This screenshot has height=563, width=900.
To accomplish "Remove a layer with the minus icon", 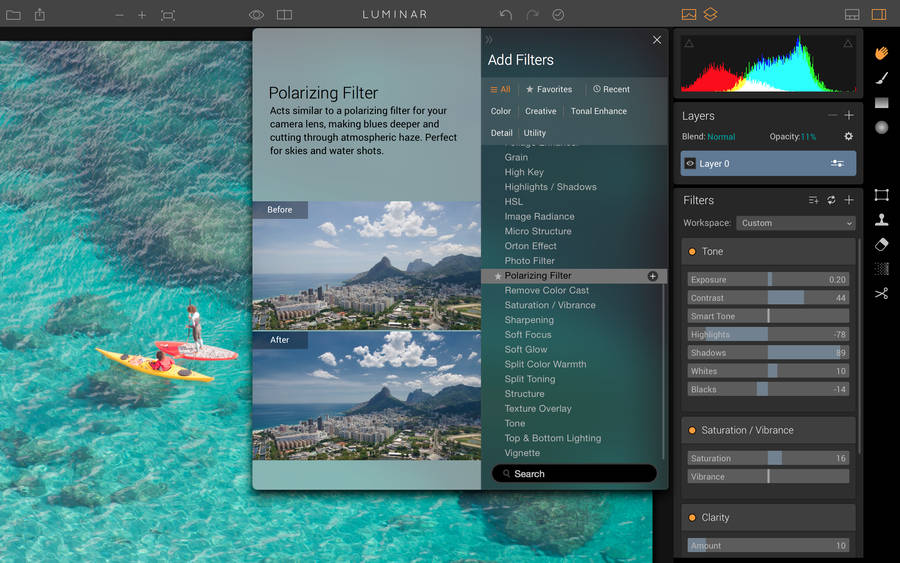I will pos(832,115).
